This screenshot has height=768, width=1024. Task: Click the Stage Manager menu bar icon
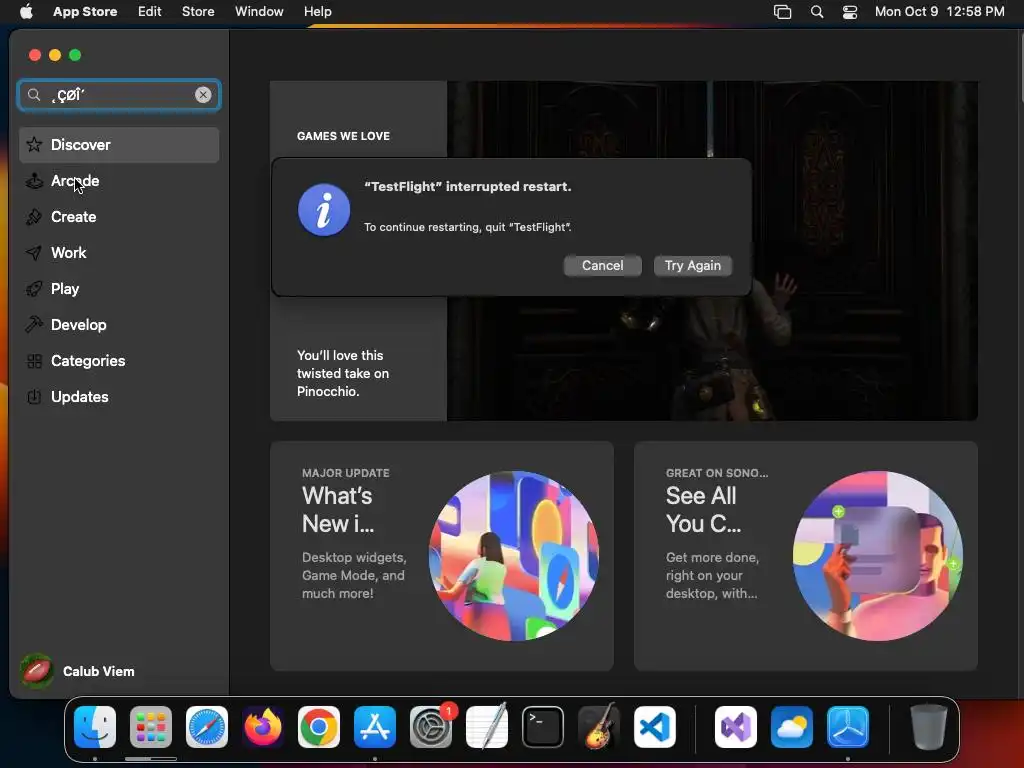pos(782,12)
